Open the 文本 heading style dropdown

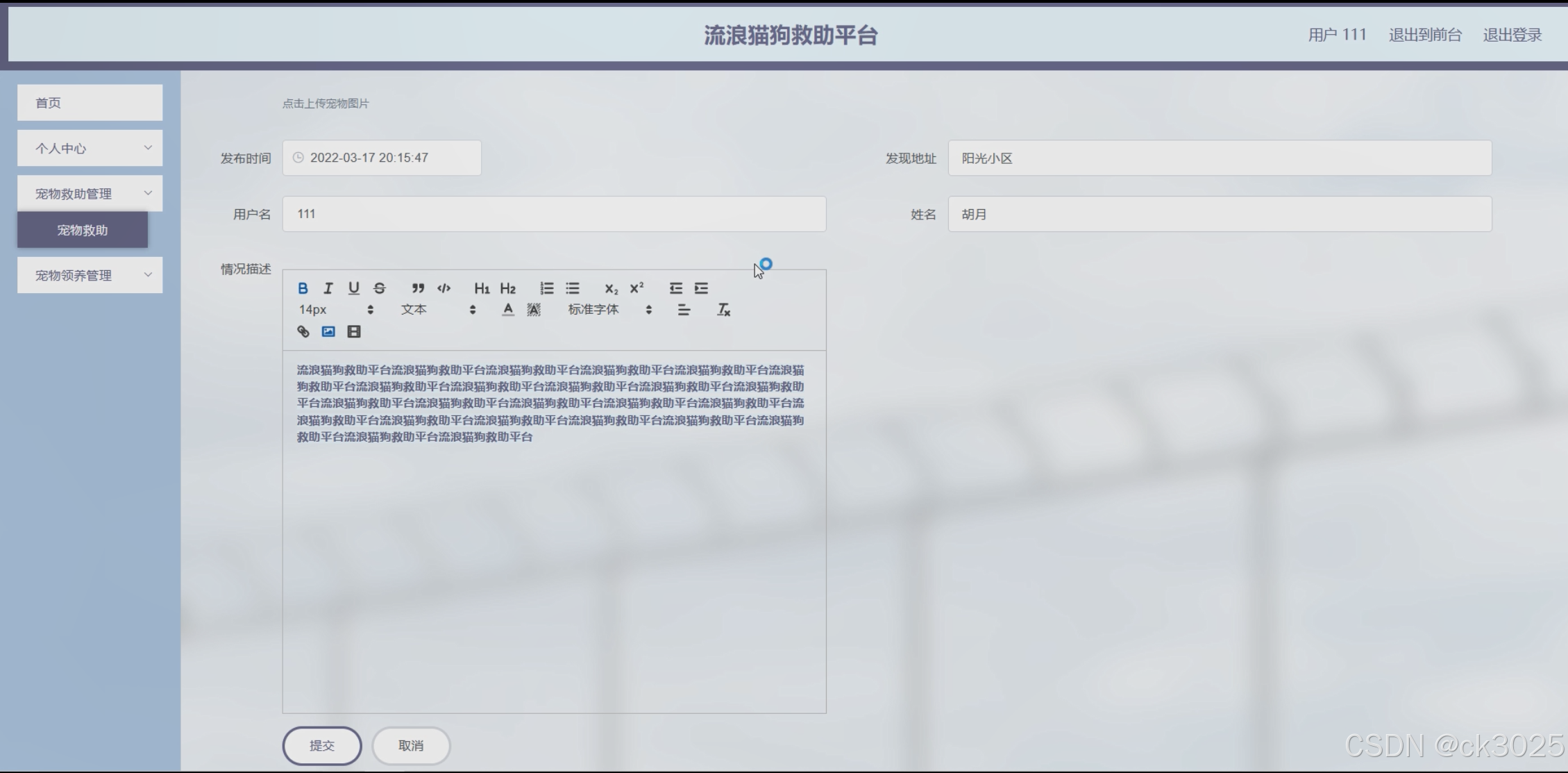[437, 310]
